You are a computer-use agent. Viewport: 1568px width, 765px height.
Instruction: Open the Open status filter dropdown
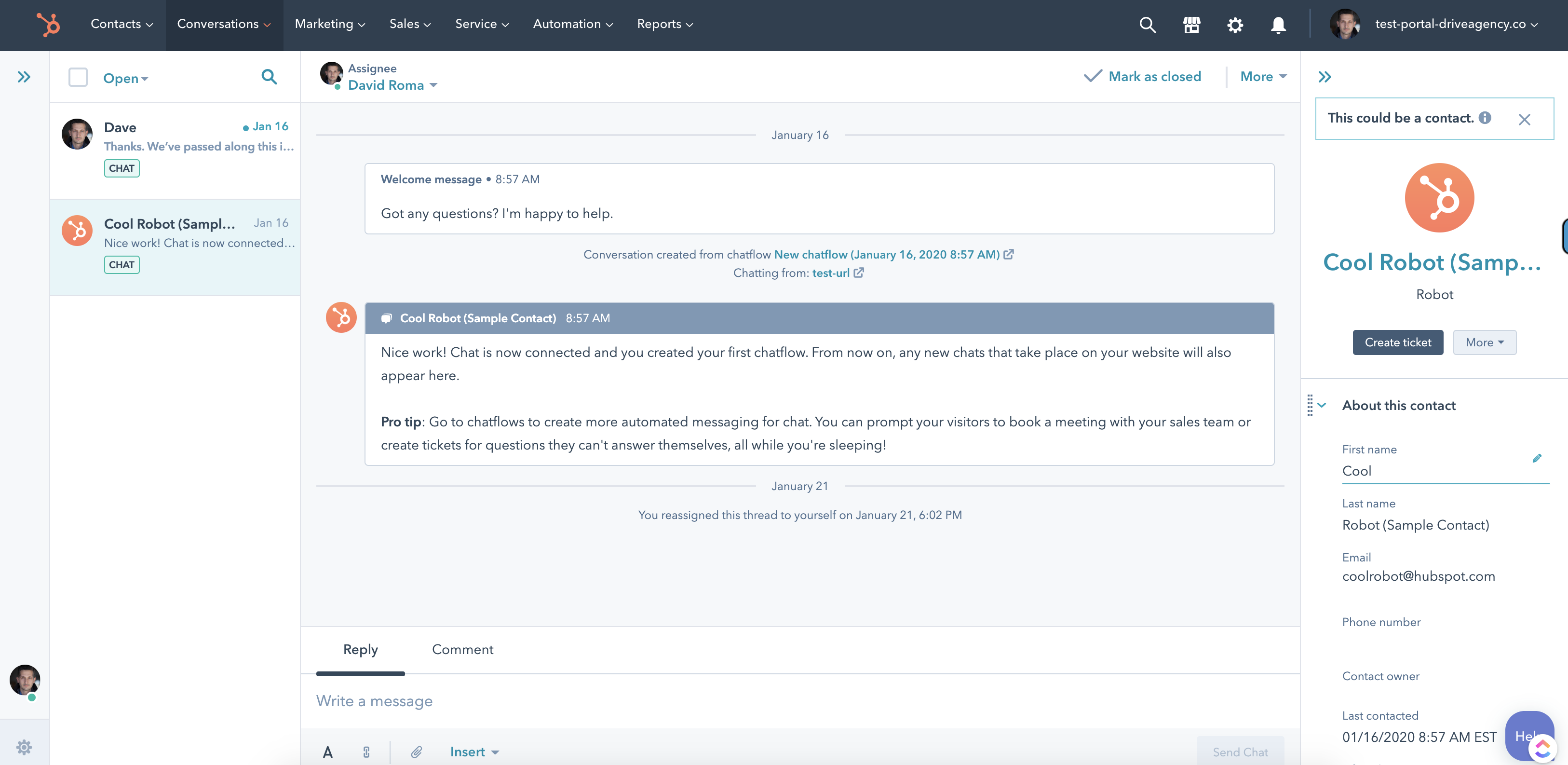pyautogui.click(x=125, y=78)
